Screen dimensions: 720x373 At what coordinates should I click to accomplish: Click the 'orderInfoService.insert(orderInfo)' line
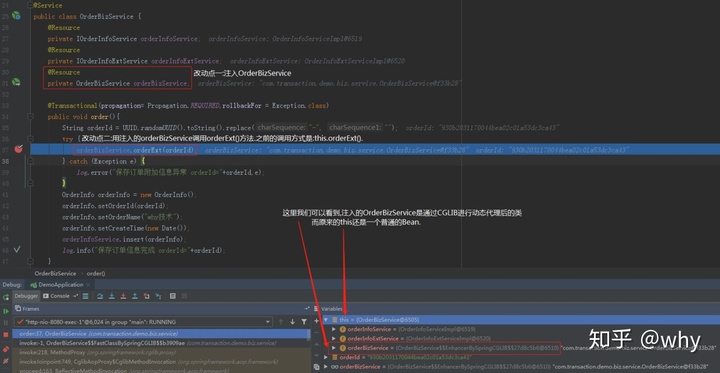click(x=124, y=239)
